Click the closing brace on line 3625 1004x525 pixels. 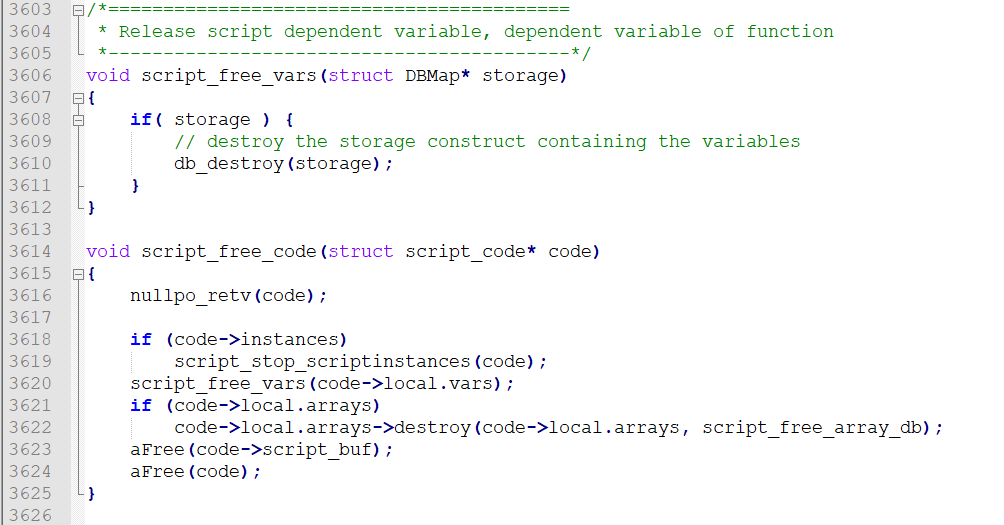coord(92,494)
